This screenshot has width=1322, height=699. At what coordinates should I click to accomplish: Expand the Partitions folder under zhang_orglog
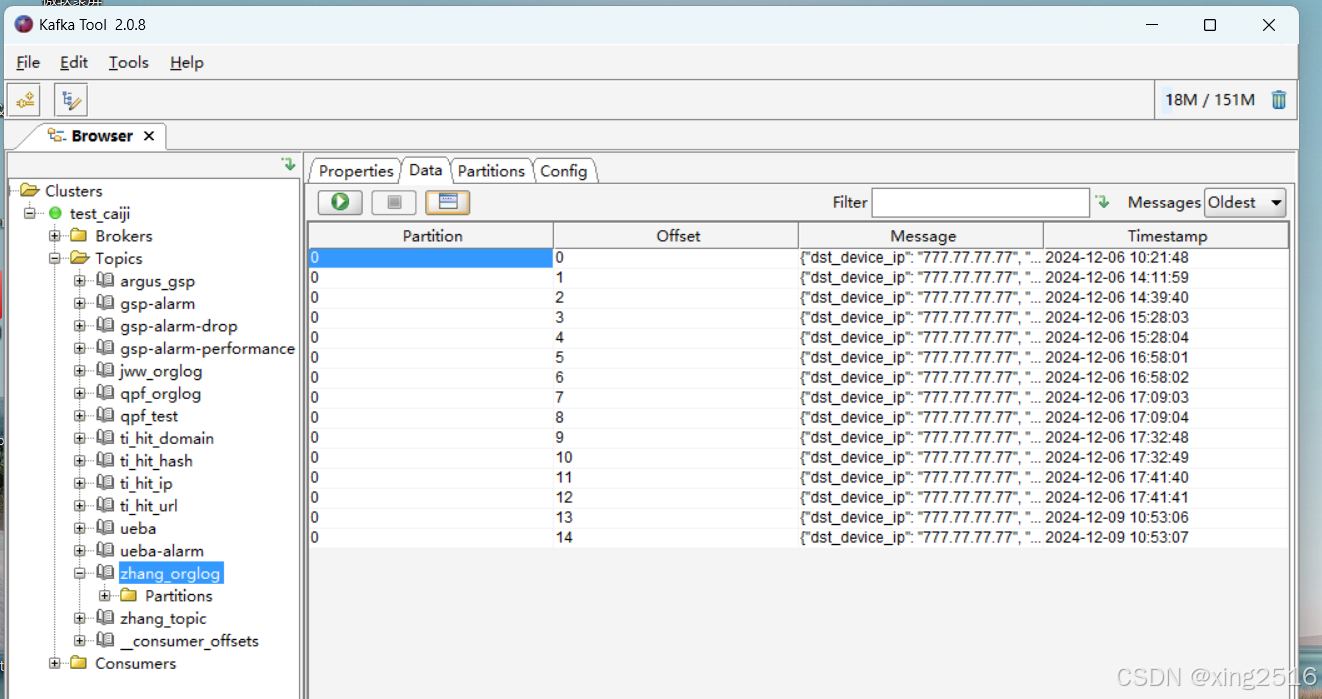coord(105,596)
